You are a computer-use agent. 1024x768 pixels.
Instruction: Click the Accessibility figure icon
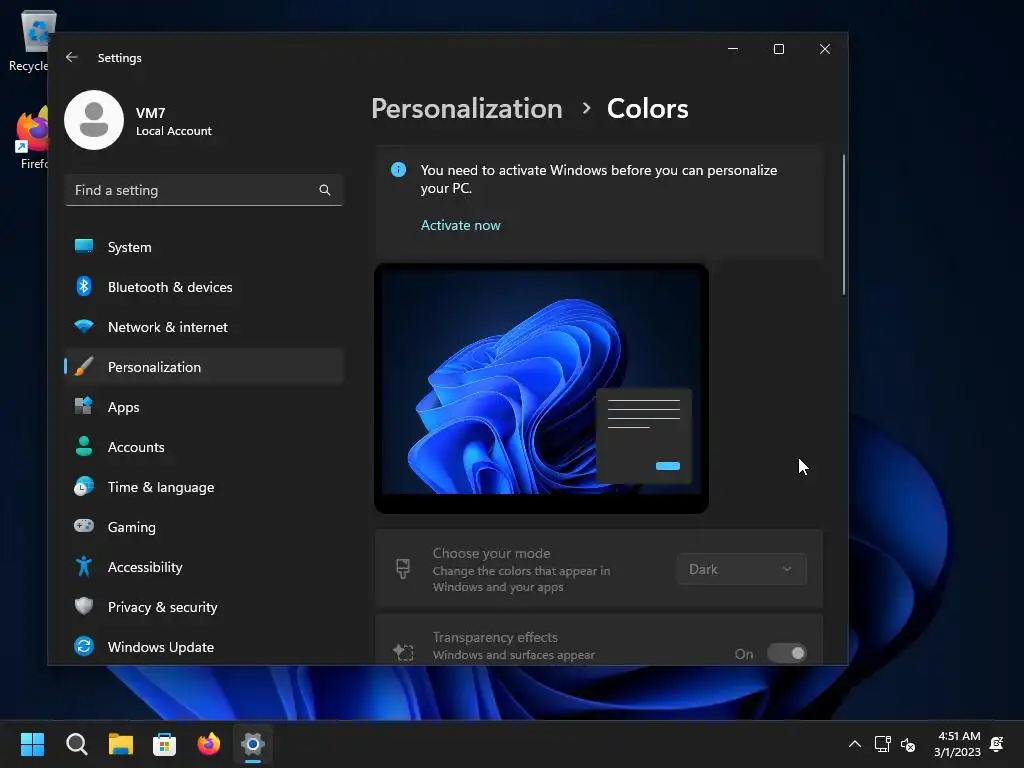(84, 566)
